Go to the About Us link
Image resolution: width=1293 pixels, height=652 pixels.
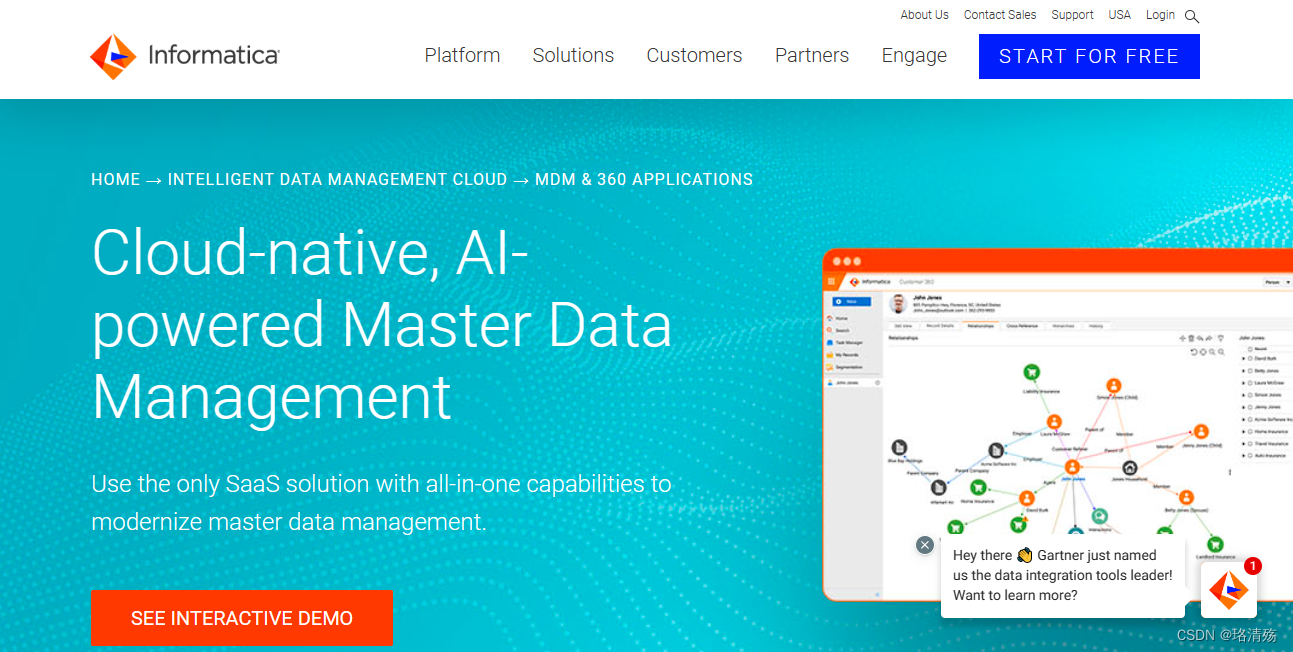click(924, 15)
